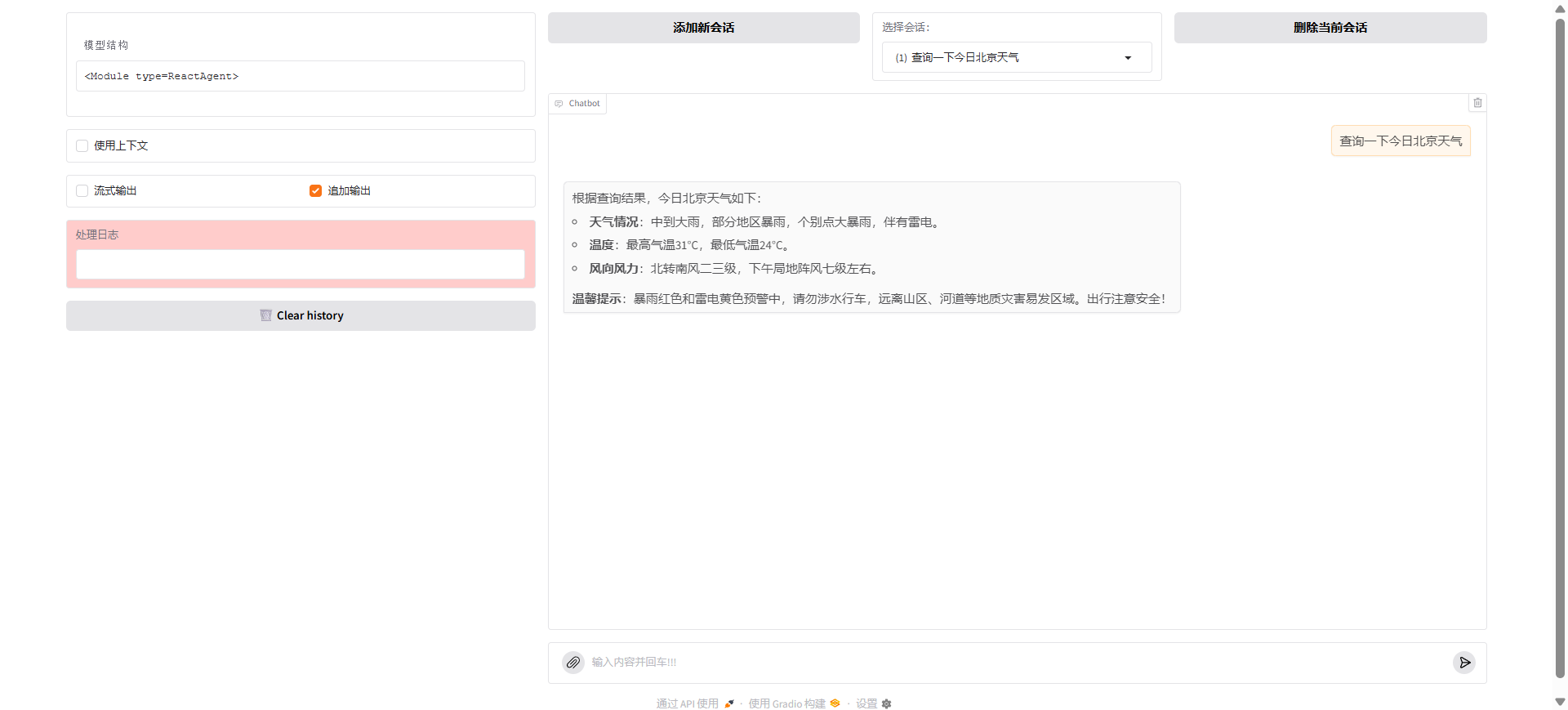Viewport: 1568px width, 710px height.
Task: Click the send arrow icon
Action: 1464,663
